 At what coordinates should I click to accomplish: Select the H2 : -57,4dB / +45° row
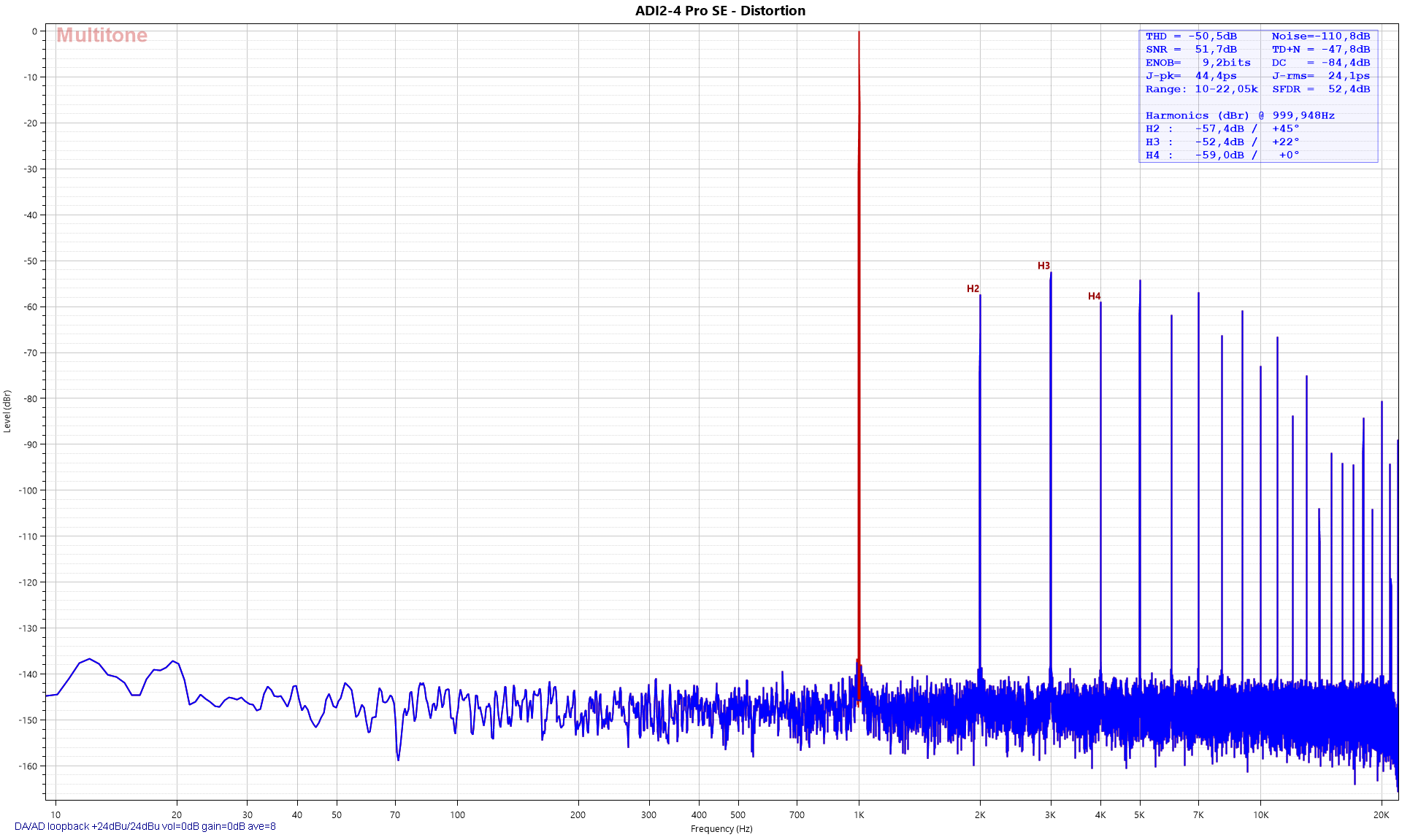(1222, 128)
